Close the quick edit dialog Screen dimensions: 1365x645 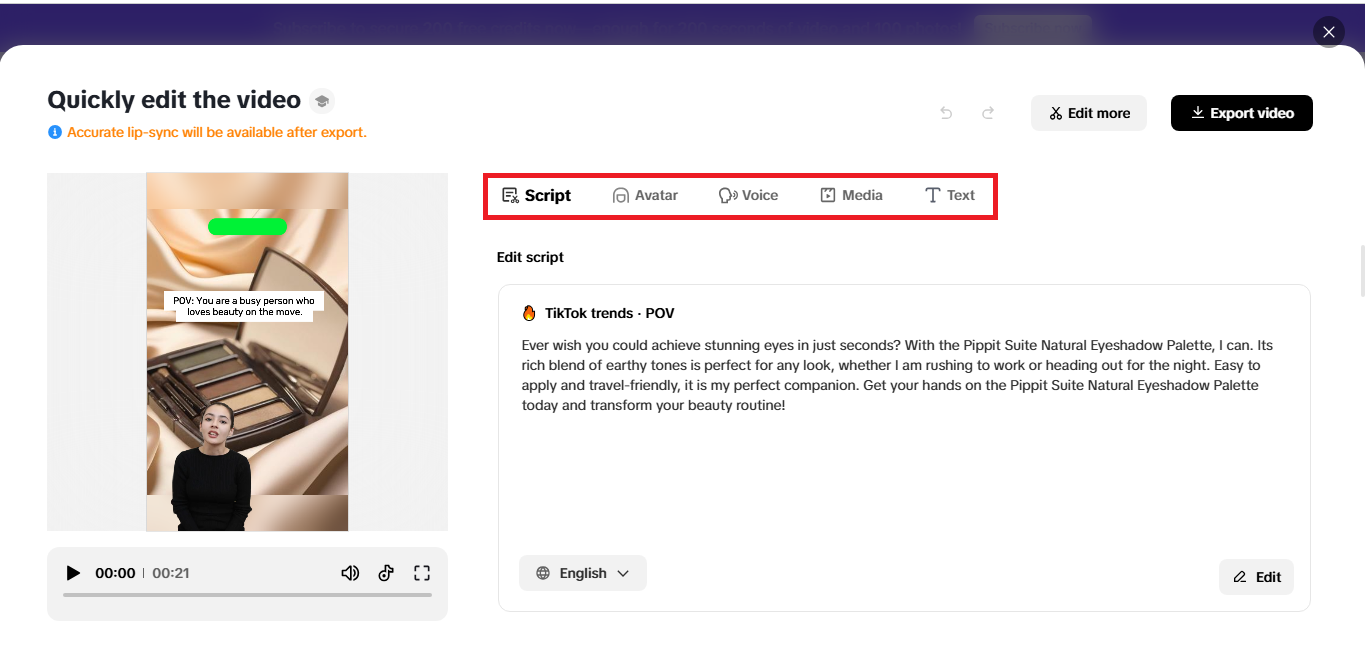tap(1328, 32)
